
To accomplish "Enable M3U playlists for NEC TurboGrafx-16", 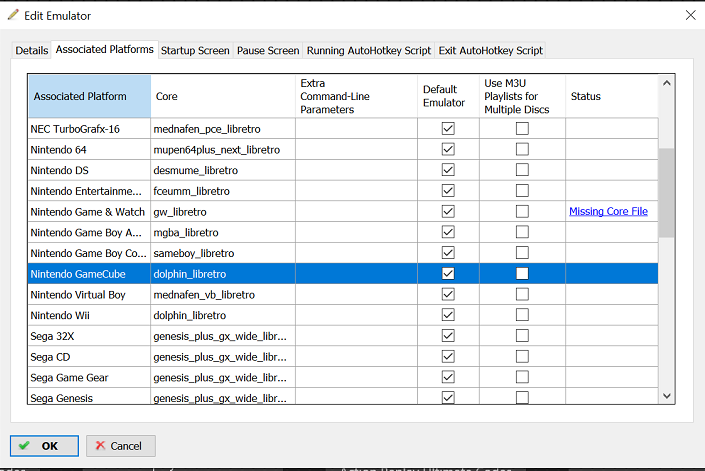I will [x=522, y=129].
